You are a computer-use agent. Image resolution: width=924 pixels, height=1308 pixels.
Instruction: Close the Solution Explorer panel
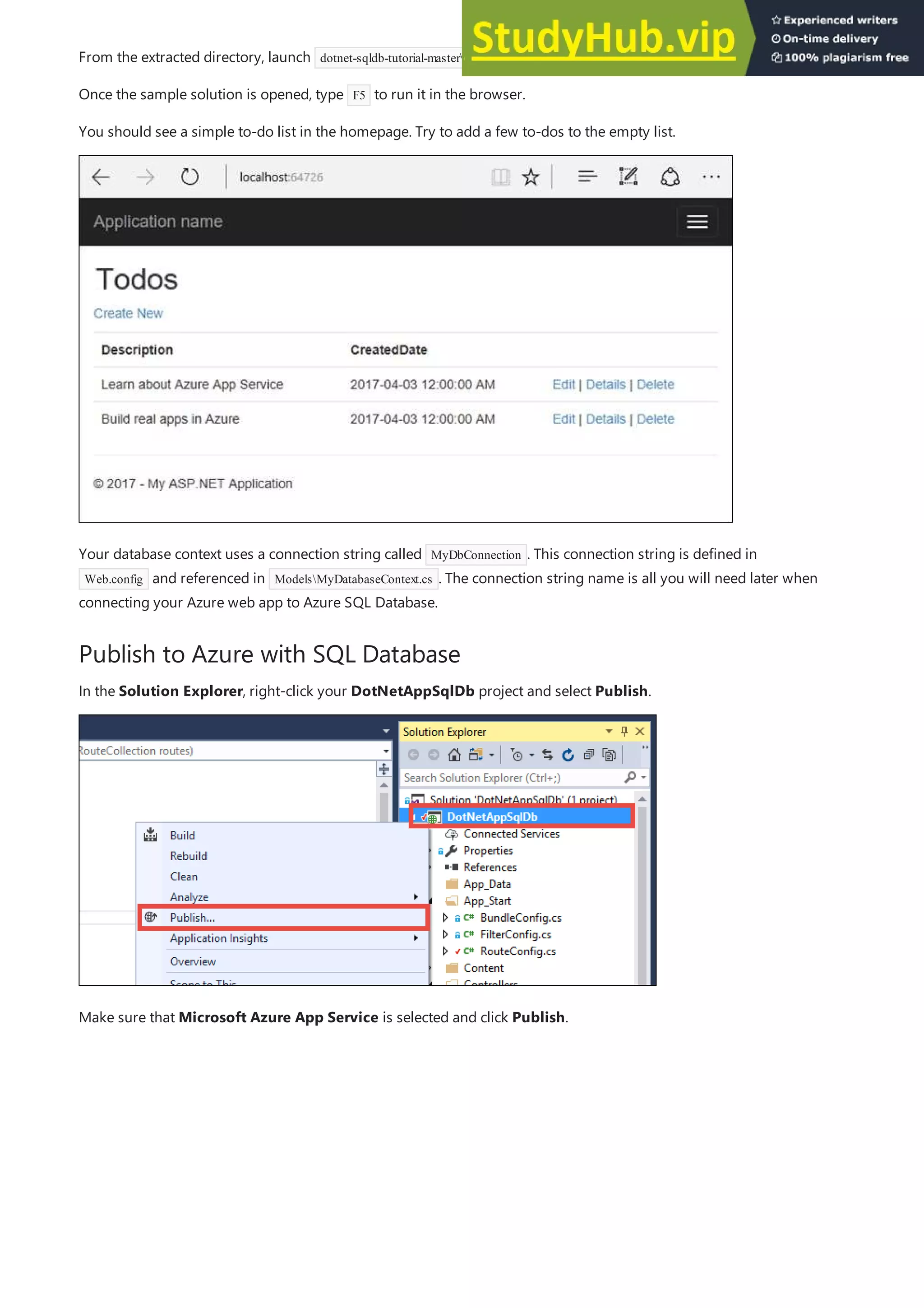tap(640, 731)
